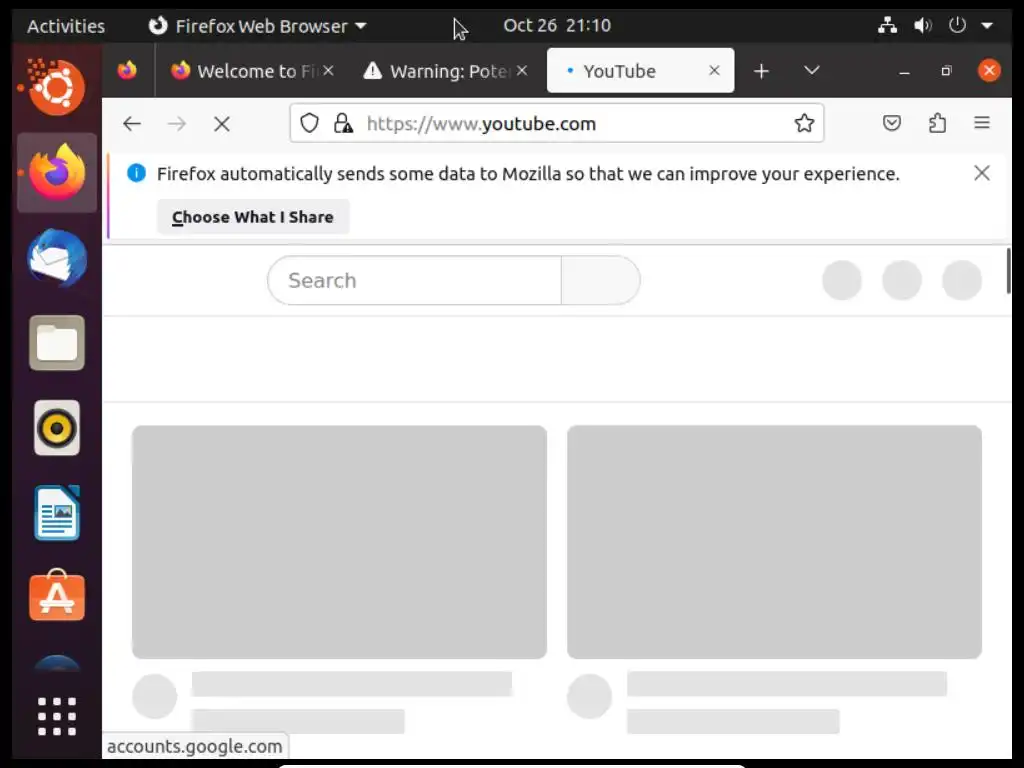This screenshot has height=768, width=1024.
Task: Open Firefox from the Ubuntu dock
Action: (x=57, y=173)
